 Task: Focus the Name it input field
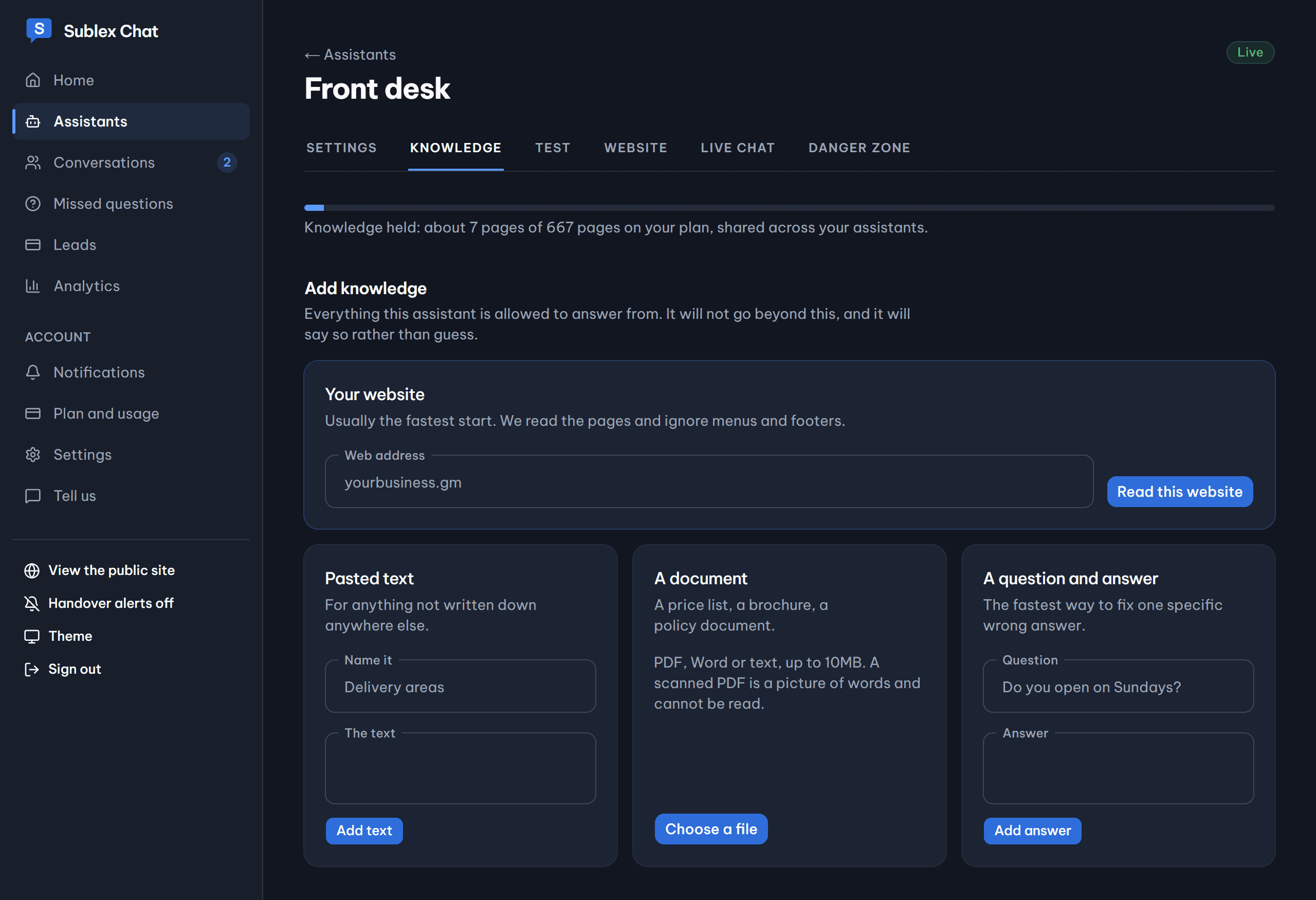pos(461,687)
